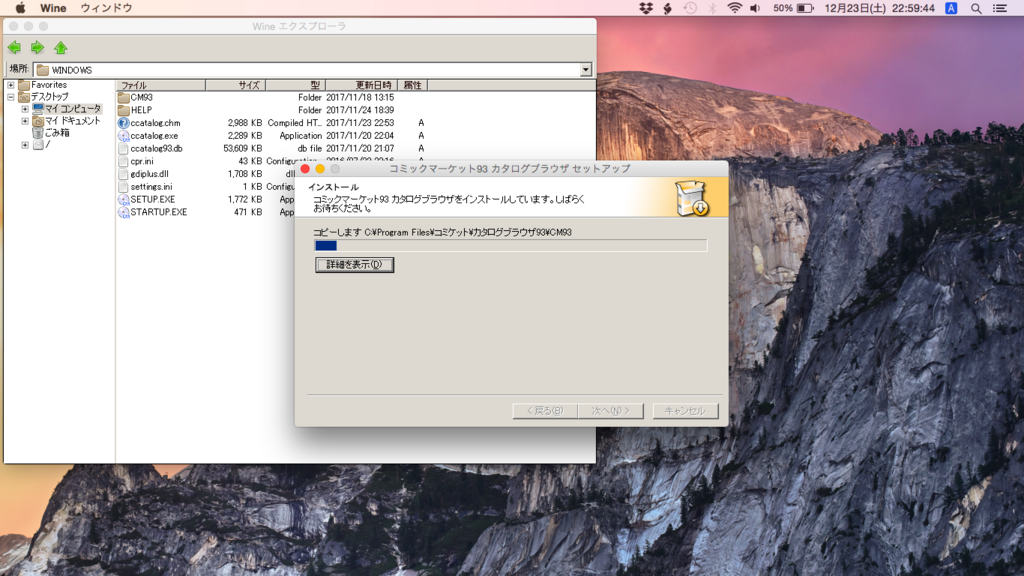The height and width of the screenshot is (576, 1024).
Task: Select ccatalog.chm file name
Action: tap(155, 123)
